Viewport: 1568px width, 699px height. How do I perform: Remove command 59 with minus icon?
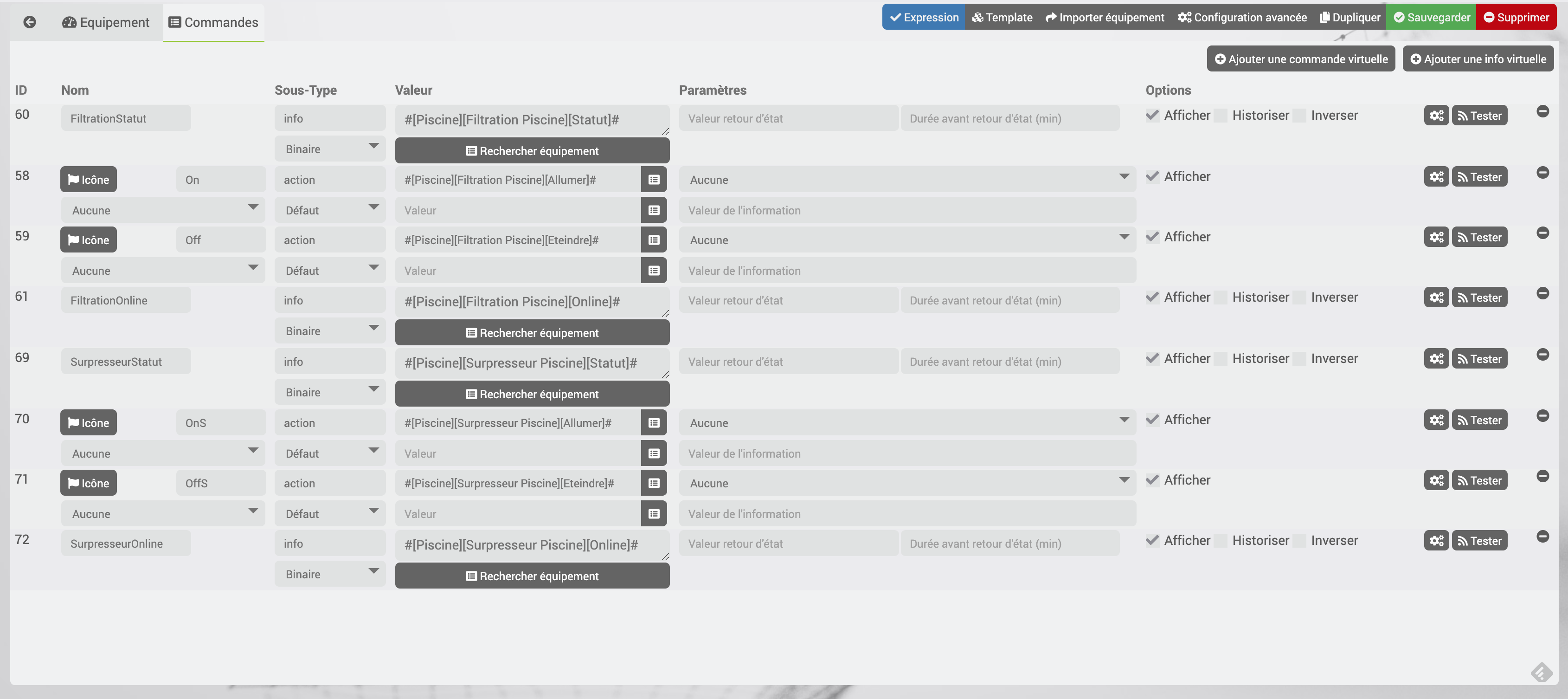pos(1542,233)
